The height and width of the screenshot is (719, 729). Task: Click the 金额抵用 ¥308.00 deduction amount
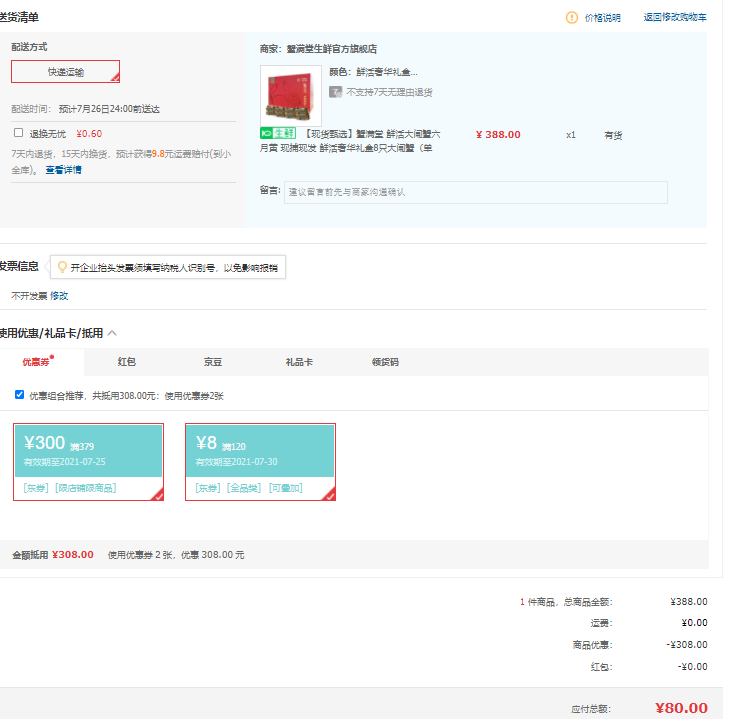(73, 554)
